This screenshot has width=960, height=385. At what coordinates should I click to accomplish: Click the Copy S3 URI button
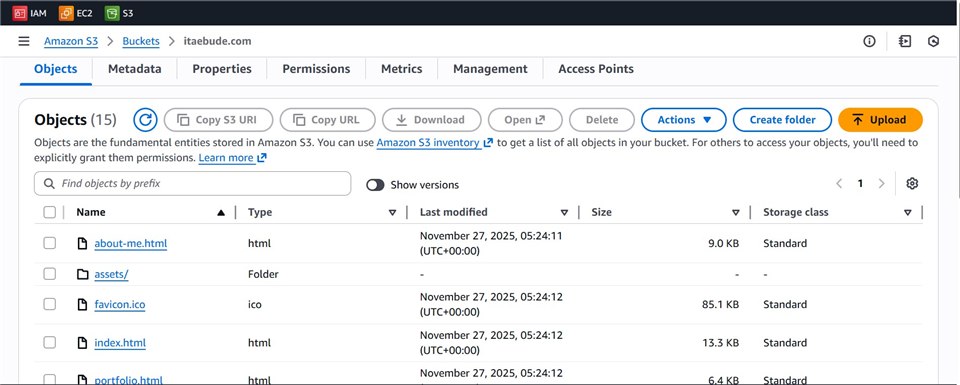tap(218, 120)
